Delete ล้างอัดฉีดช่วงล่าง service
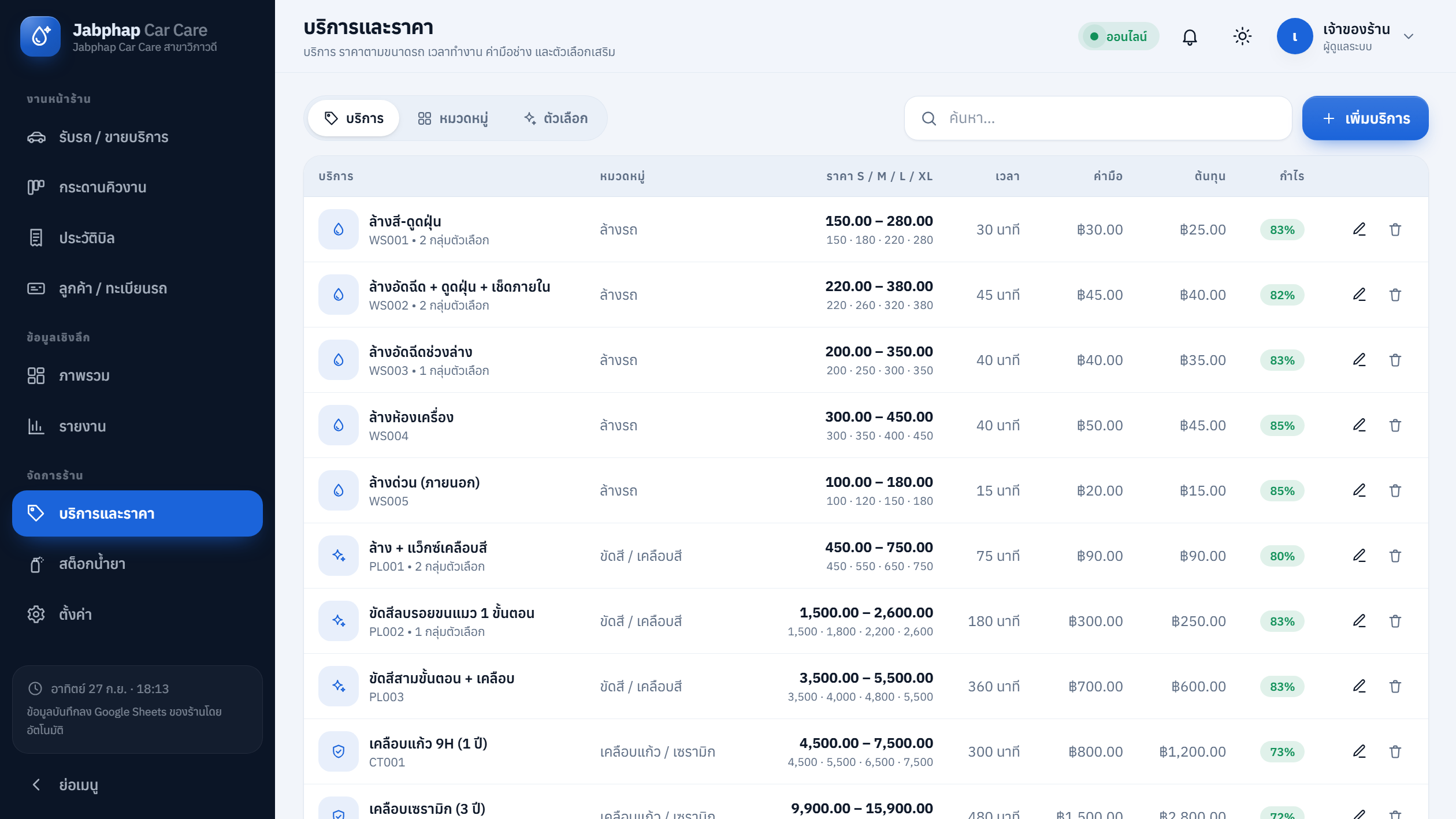The image size is (1456, 819). (x=1395, y=360)
